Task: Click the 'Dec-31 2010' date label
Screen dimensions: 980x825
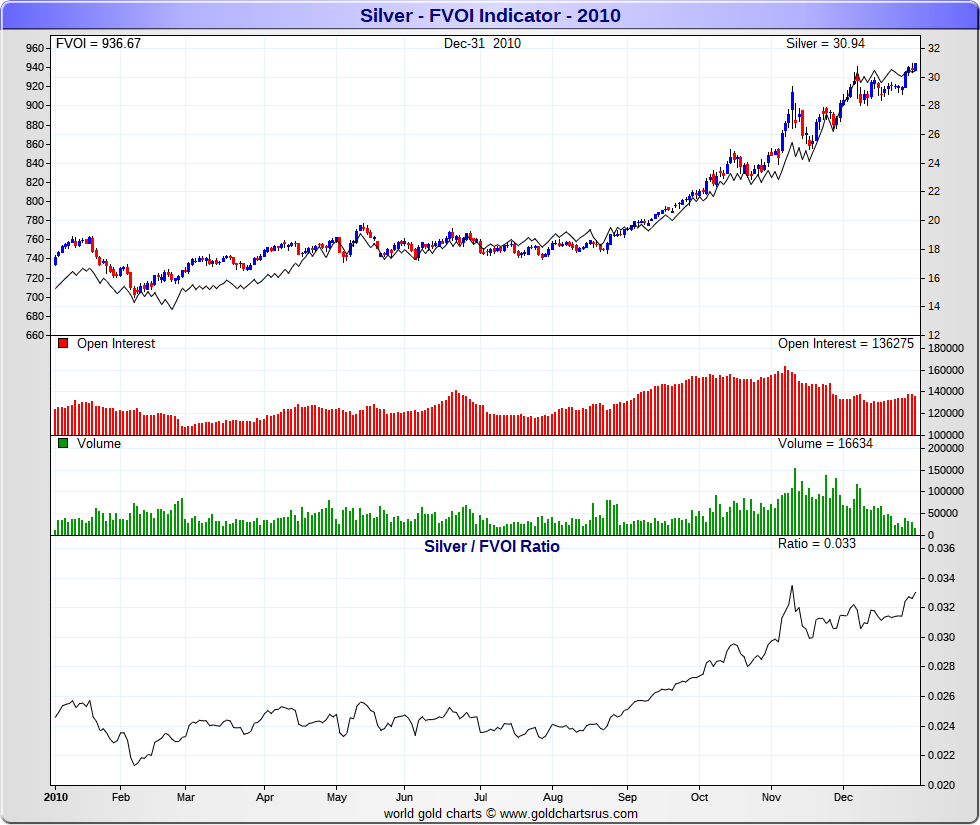Action: coord(482,43)
